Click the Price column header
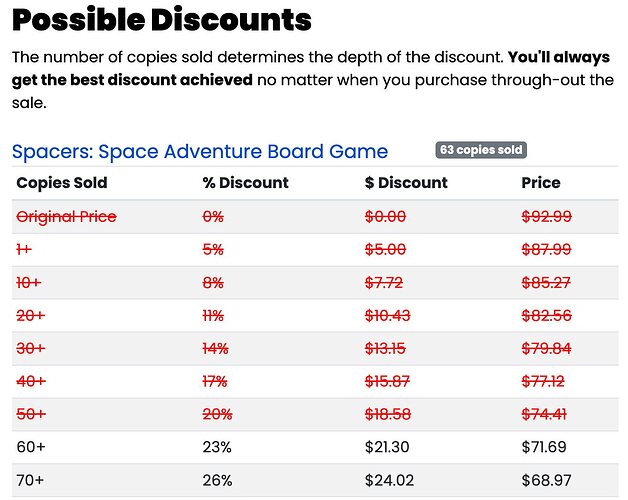This screenshot has width=628, height=500. click(541, 183)
